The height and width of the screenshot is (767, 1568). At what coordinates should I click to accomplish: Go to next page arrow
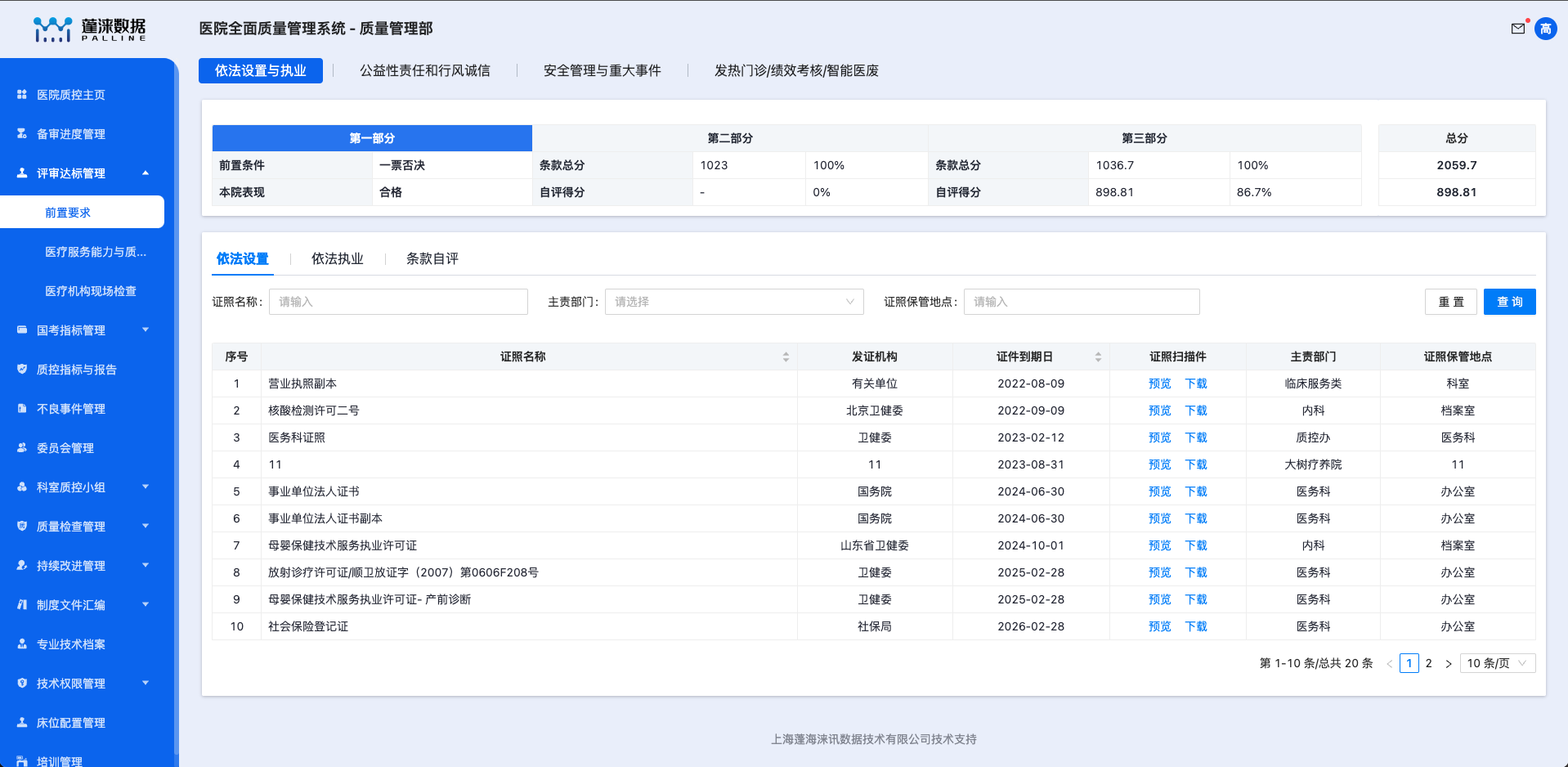coord(1448,663)
